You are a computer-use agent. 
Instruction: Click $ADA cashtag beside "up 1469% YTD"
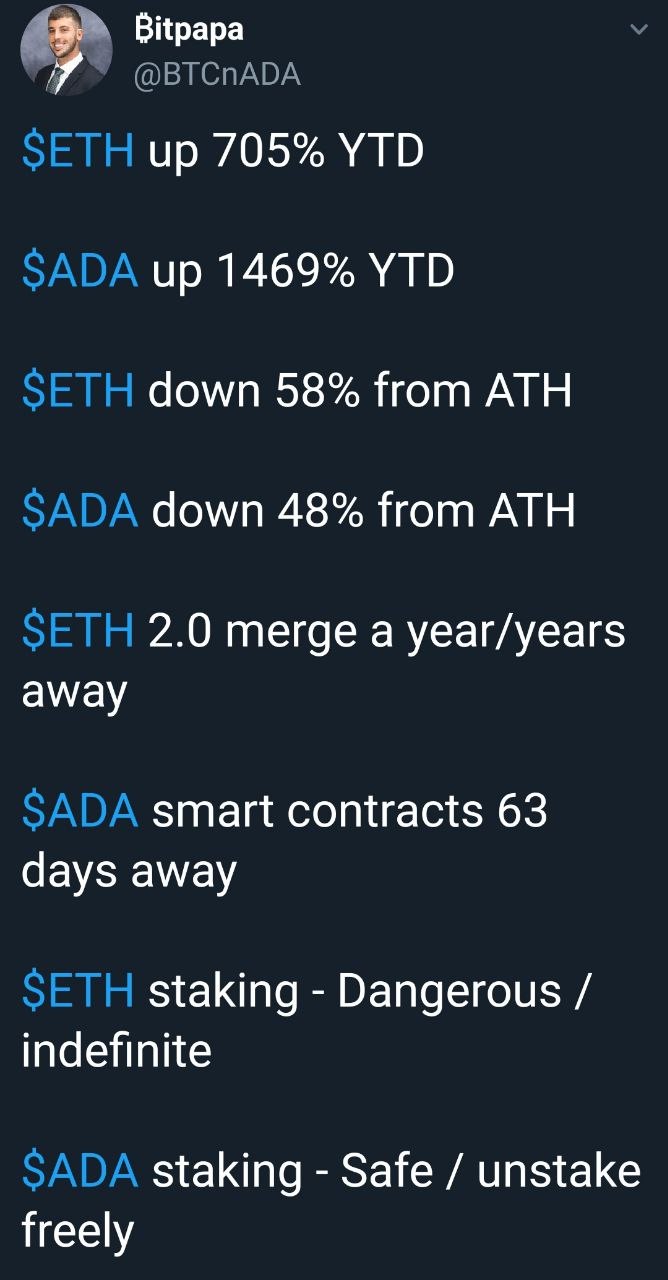pyautogui.click(x=80, y=271)
